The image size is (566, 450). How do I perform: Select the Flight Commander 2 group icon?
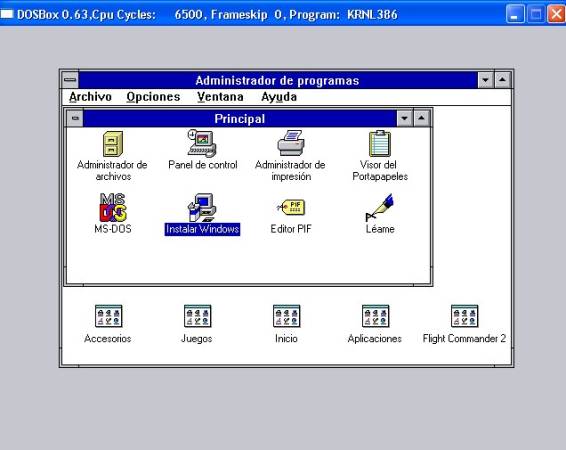coord(464,316)
